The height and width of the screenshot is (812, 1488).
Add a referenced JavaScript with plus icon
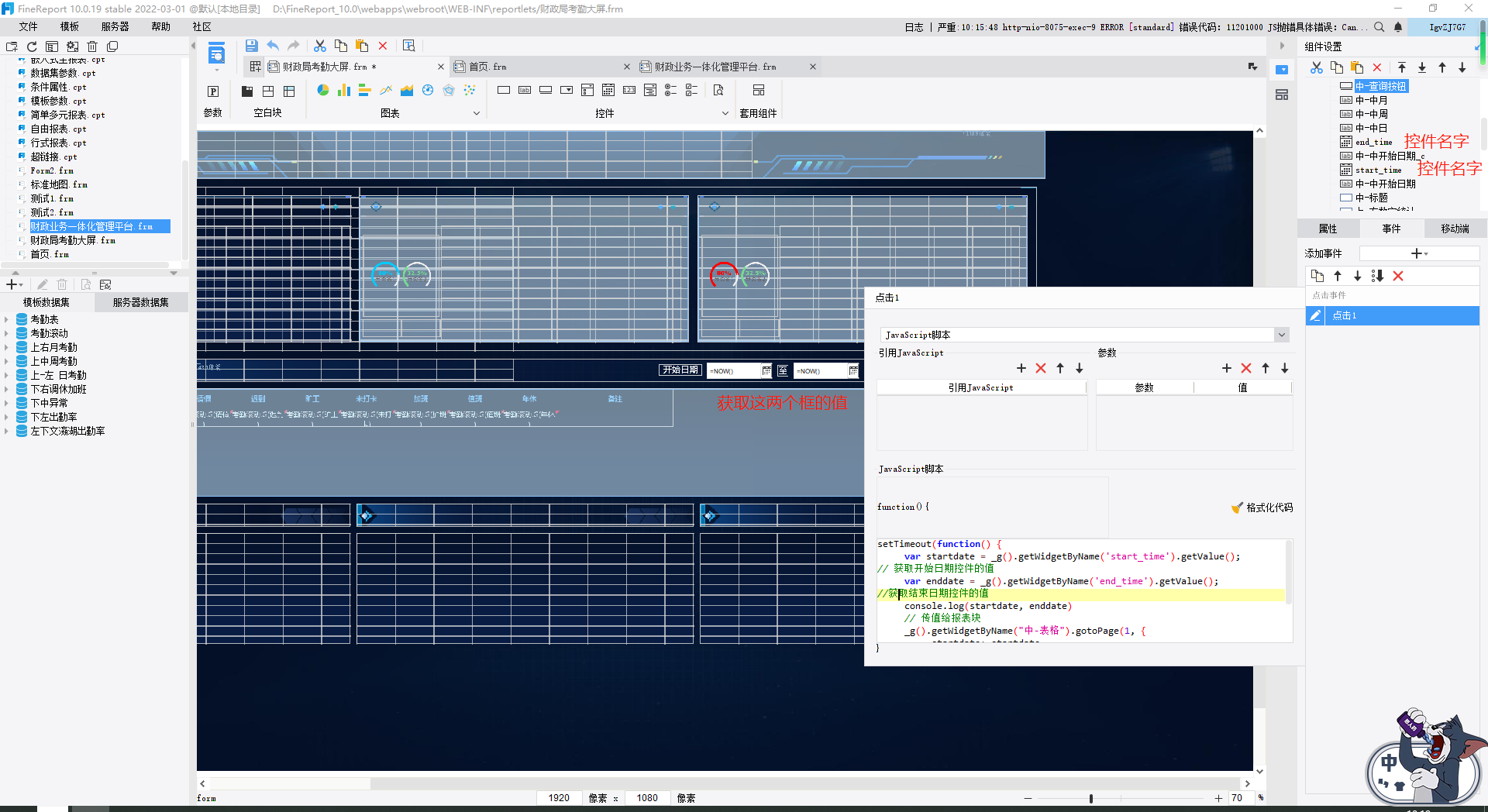point(1021,368)
